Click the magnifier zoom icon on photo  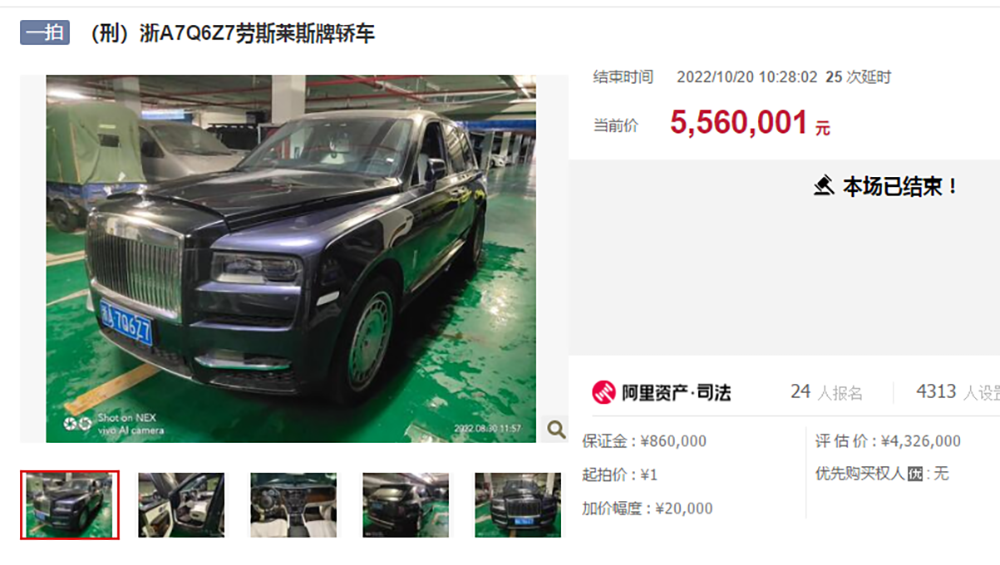pyautogui.click(x=556, y=429)
